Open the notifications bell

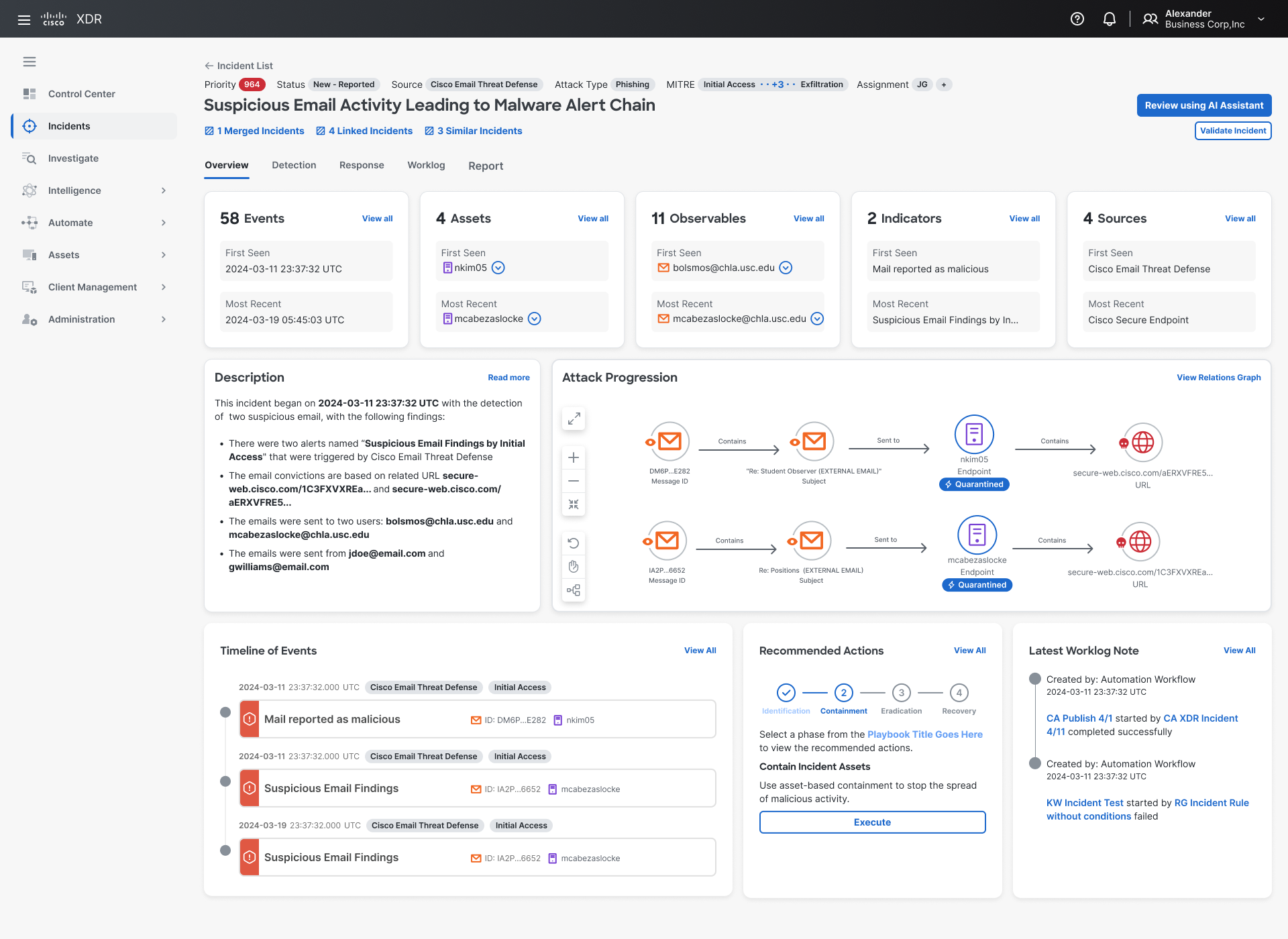pos(1110,19)
